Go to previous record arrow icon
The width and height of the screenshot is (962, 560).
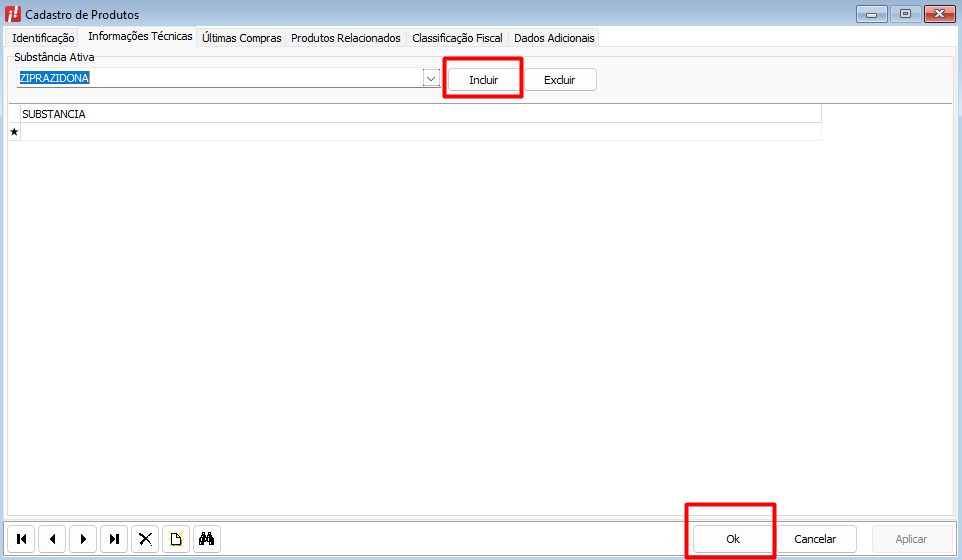[x=52, y=539]
